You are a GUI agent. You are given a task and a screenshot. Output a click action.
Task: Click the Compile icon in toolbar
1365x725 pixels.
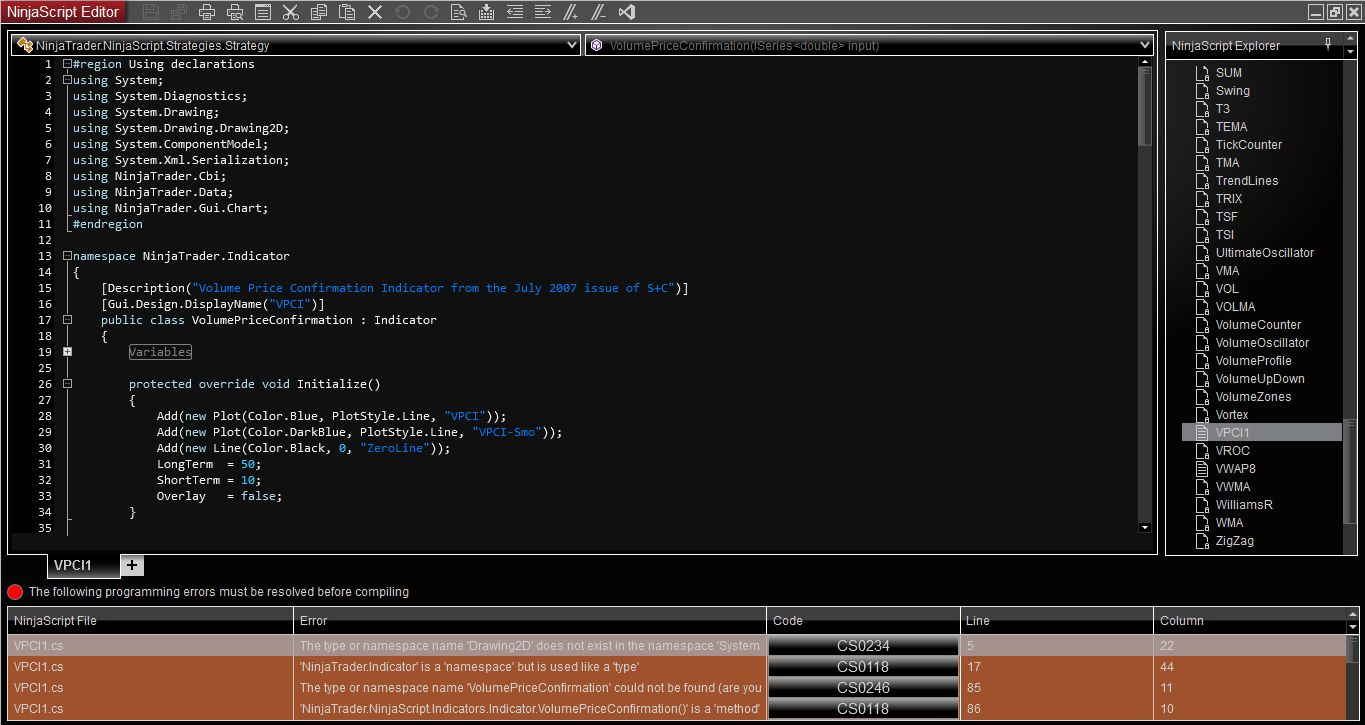[x=487, y=12]
